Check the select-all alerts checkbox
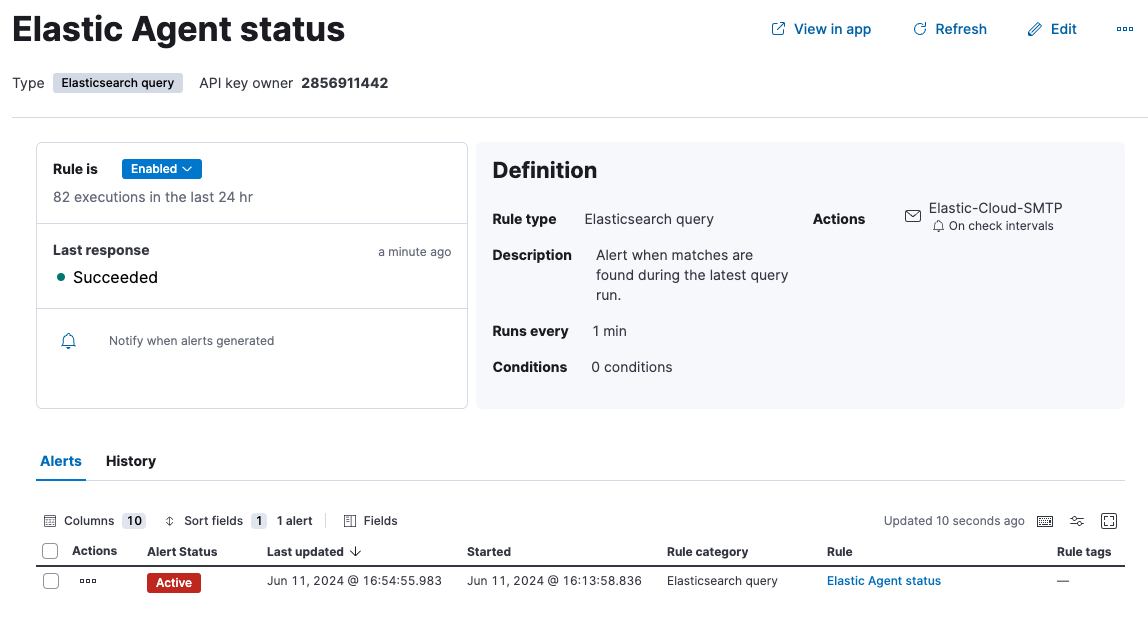 [x=50, y=551]
